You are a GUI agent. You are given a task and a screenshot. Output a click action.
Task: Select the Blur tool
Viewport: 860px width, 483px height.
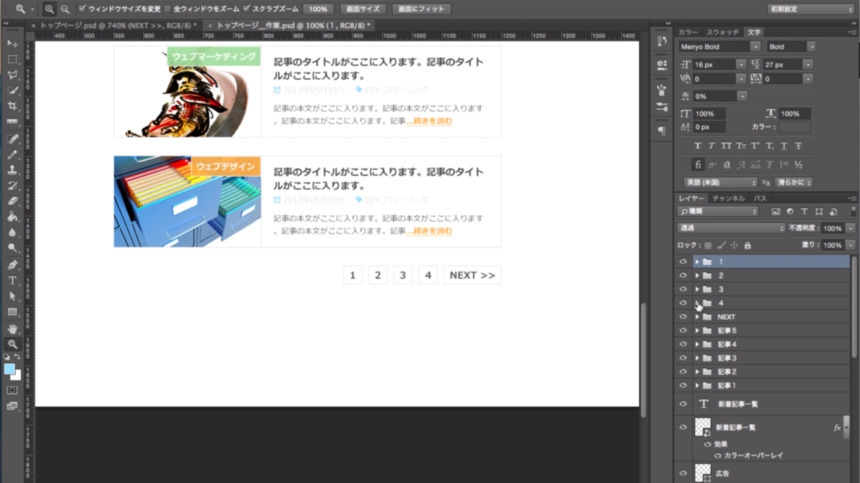click(12, 232)
